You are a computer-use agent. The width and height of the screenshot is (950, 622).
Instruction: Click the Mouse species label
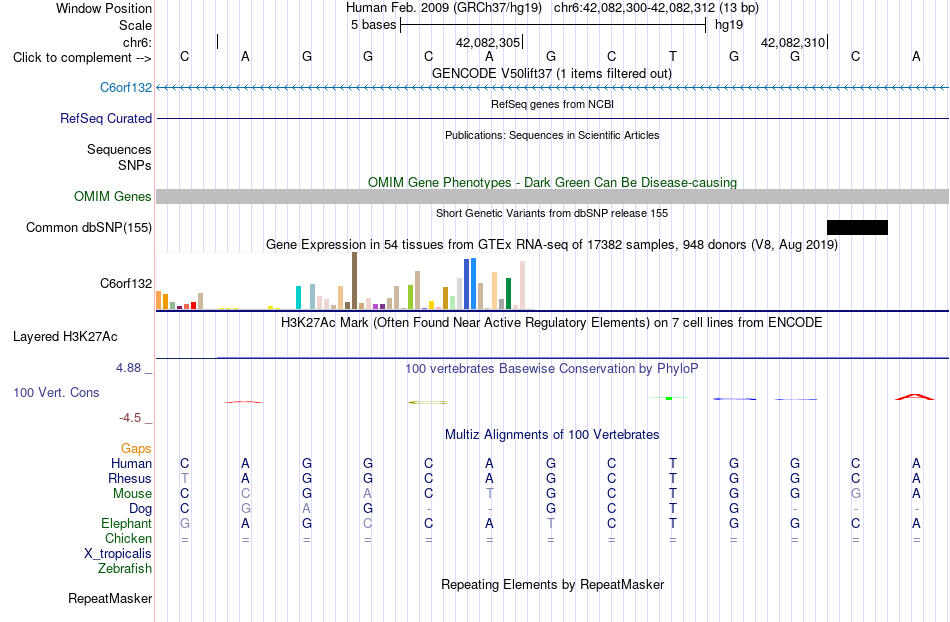(132, 494)
